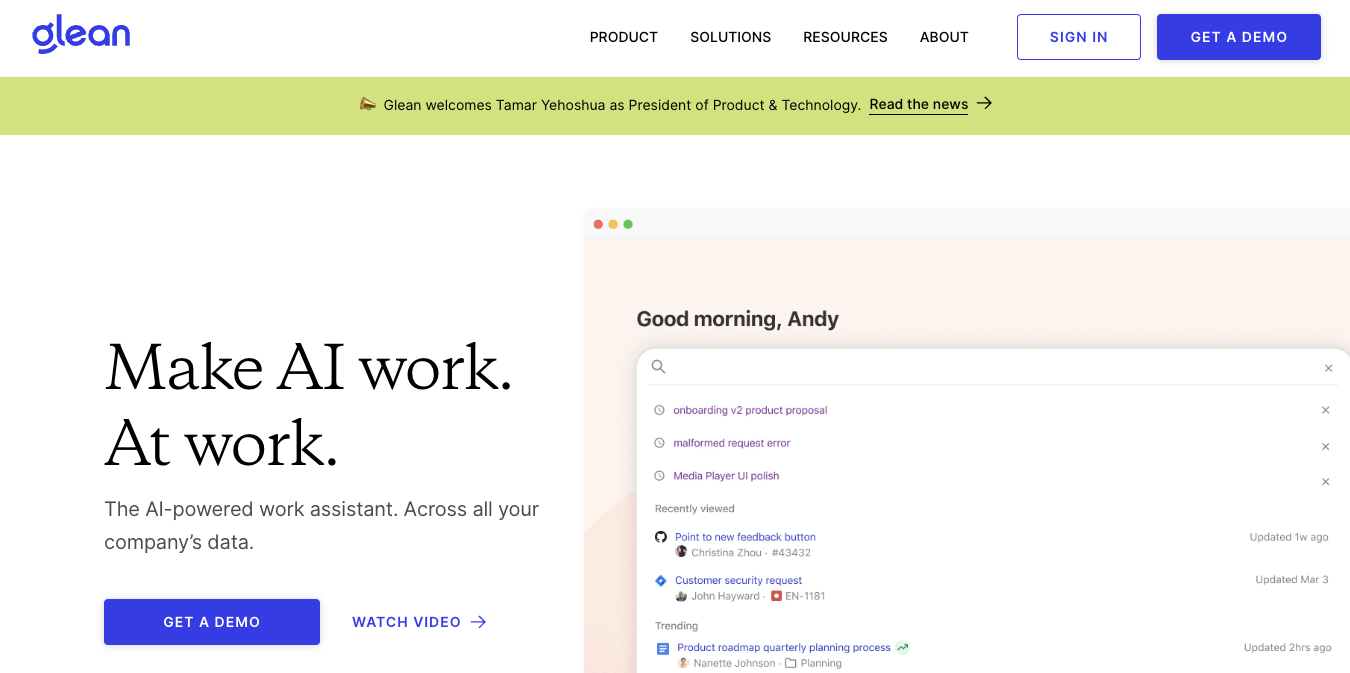
Task: Select onboarding v2 product proposal suggestion
Action: (750, 410)
